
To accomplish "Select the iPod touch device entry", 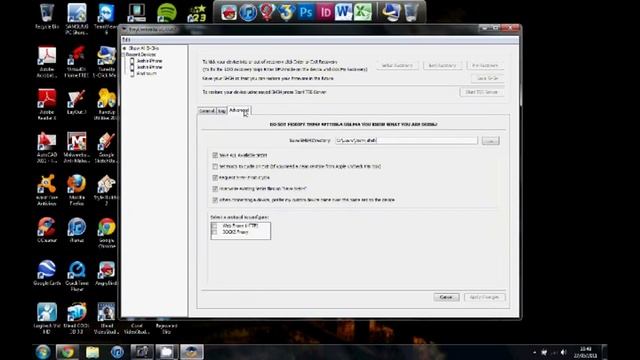I will (x=146, y=73).
